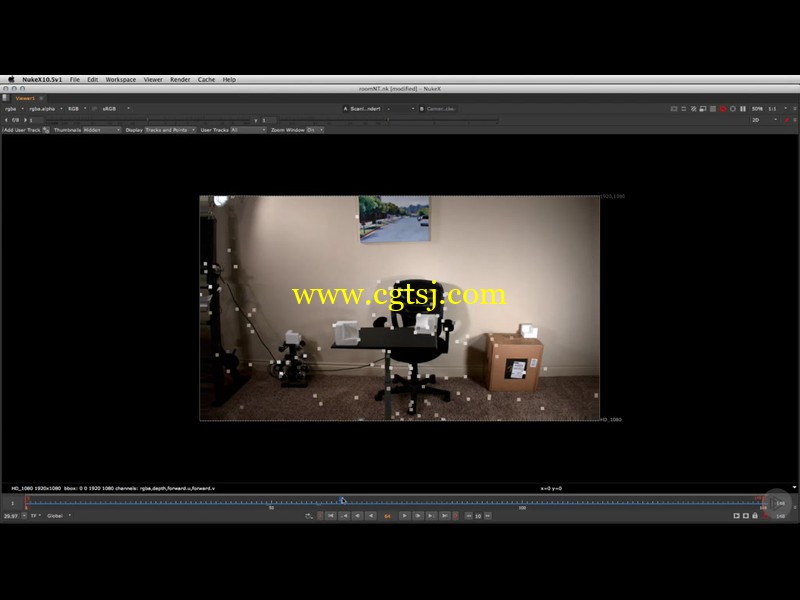
Task: Click the timeline playhead marker at frame 64
Action: coord(342,501)
